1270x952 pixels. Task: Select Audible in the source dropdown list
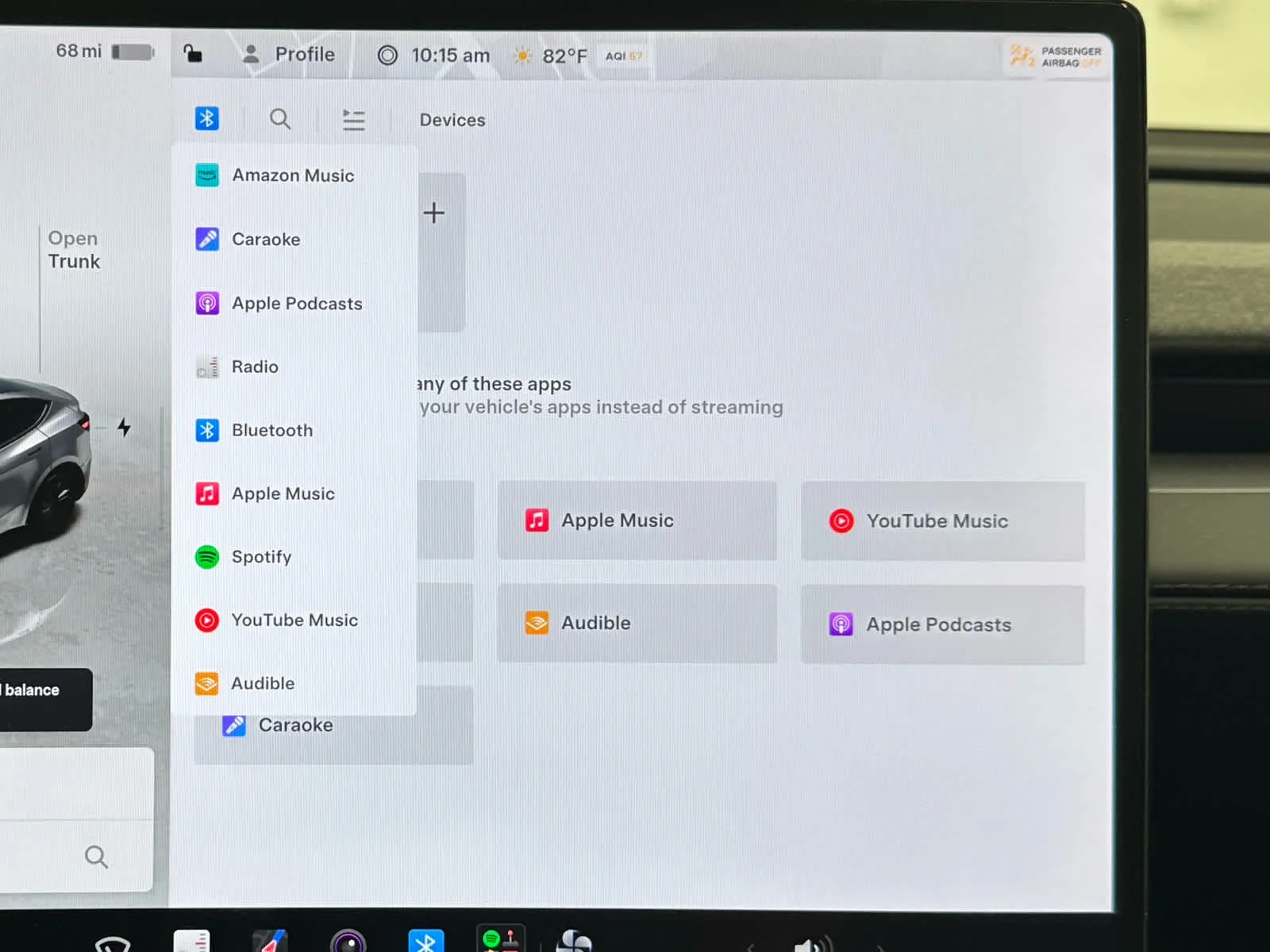point(294,683)
